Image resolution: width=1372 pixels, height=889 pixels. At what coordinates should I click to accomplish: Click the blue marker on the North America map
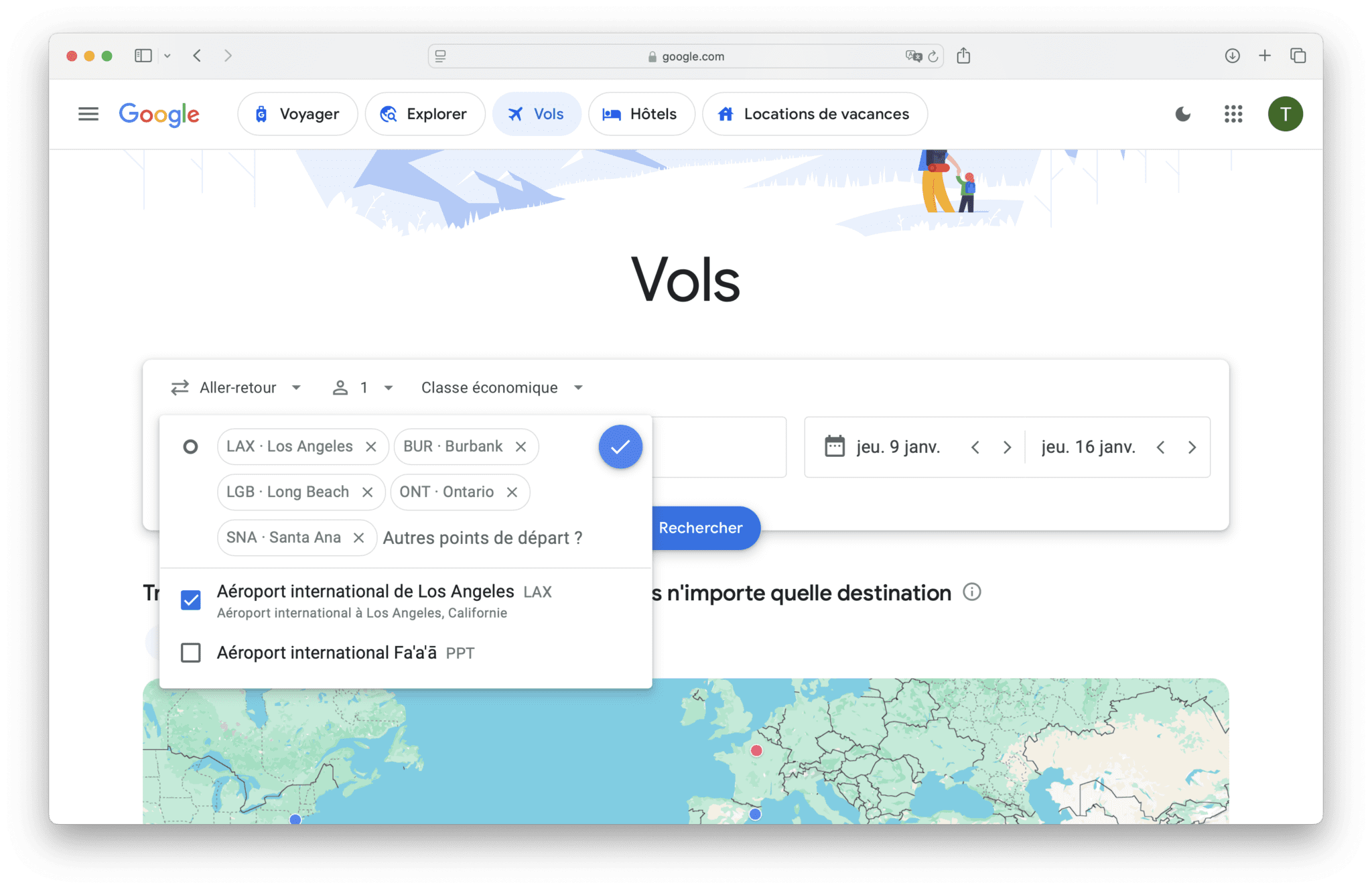click(295, 819)
